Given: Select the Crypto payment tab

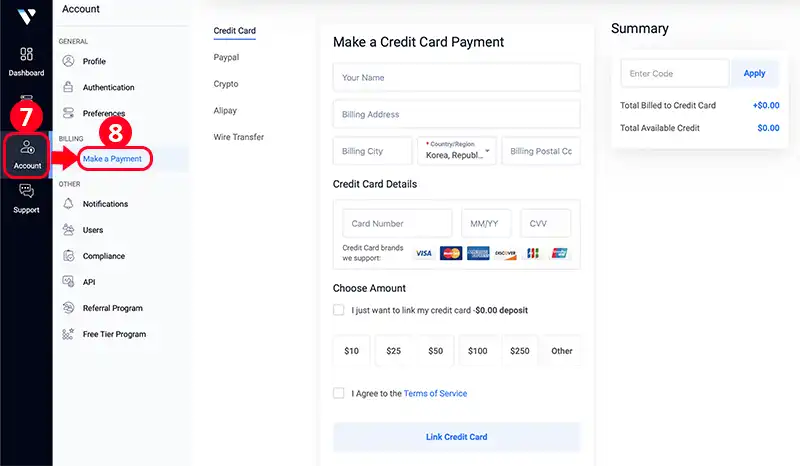Looking at the screenshot, I should point(226,84).
